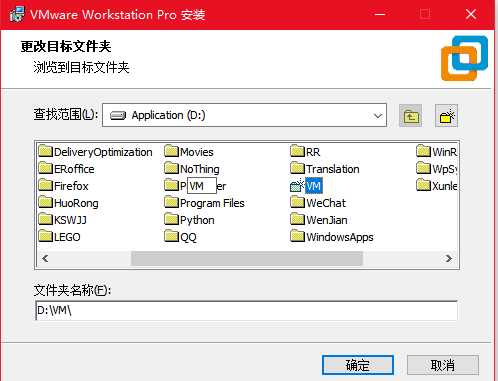The image size is (498, 381).
Task: Select the KSWJJ folder
Action: [x=62, y=220]
